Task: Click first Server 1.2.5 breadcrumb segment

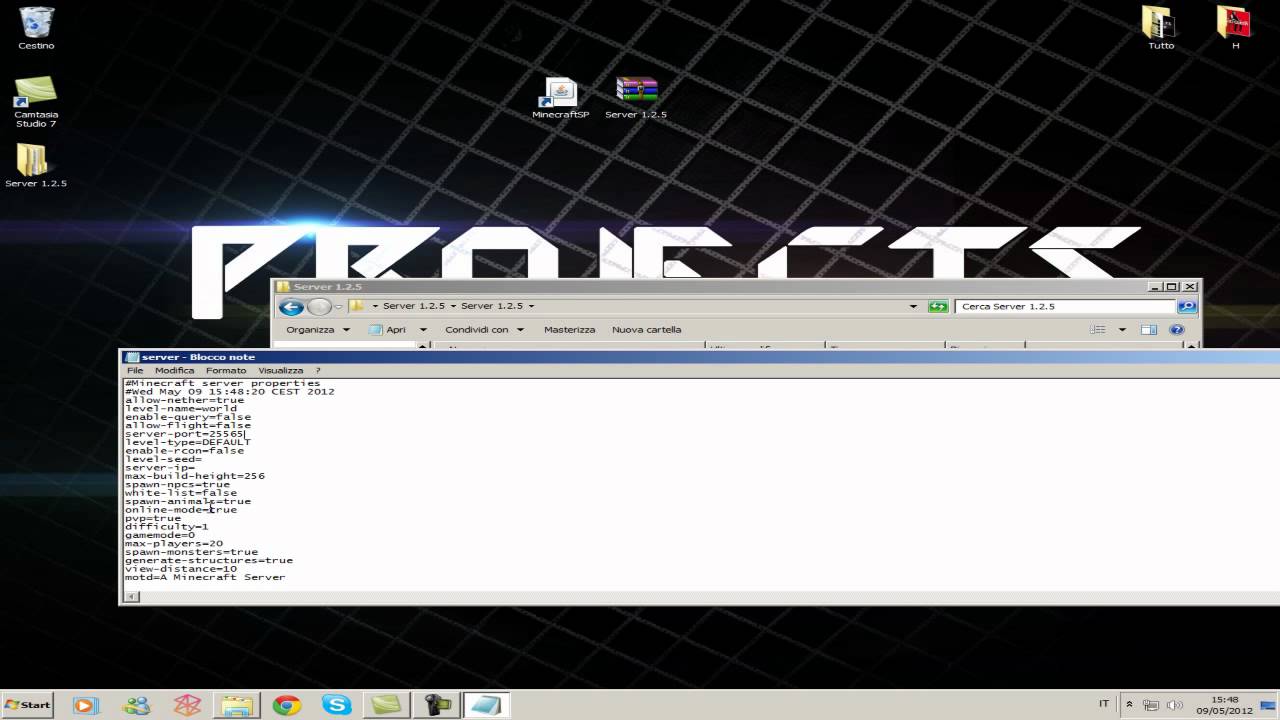Action: click(x=413, y=306)
